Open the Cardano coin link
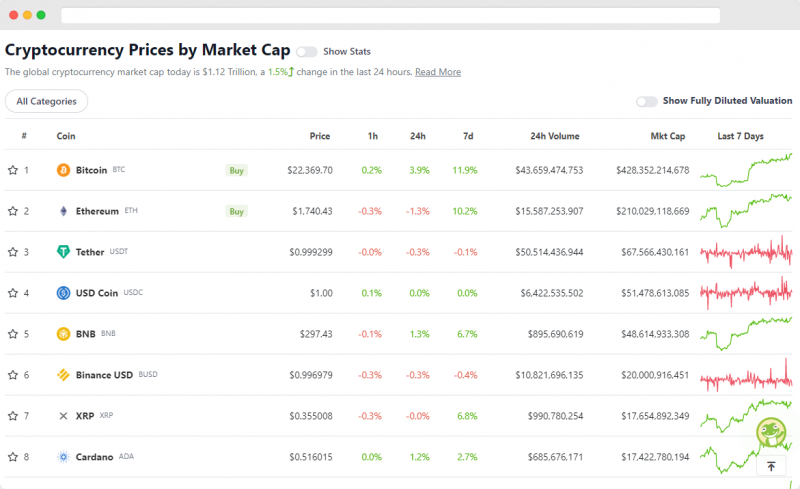Viewport: 800px width, 489px height. [94, 457]
